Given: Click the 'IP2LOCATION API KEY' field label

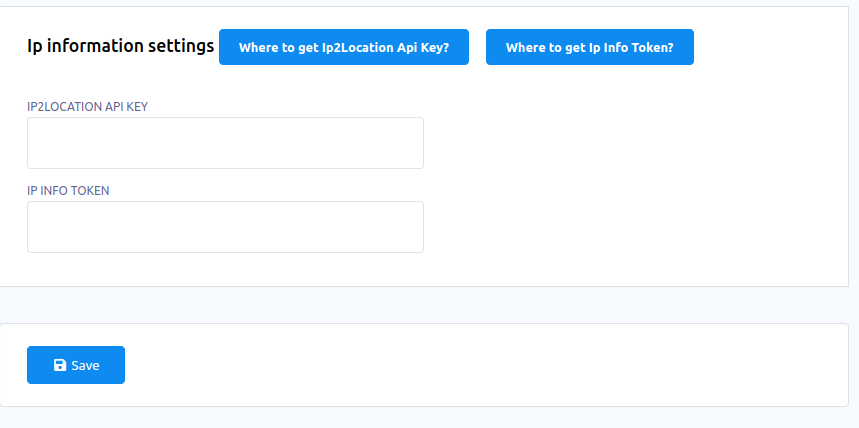Looking at the screenshot, I should (88, 105).
